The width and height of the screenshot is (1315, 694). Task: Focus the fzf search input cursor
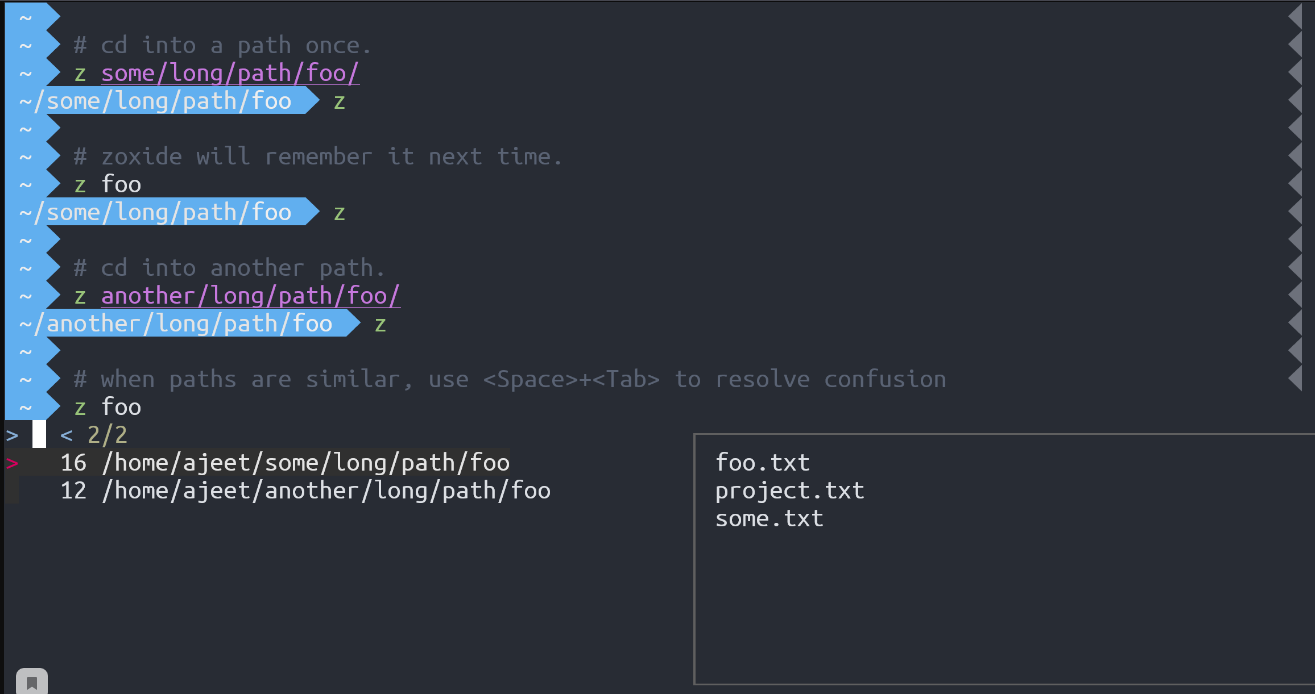[x=39, y=435]
